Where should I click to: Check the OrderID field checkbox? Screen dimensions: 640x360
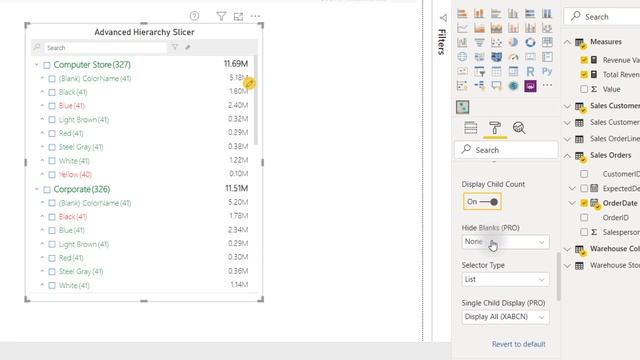[584, 218]
